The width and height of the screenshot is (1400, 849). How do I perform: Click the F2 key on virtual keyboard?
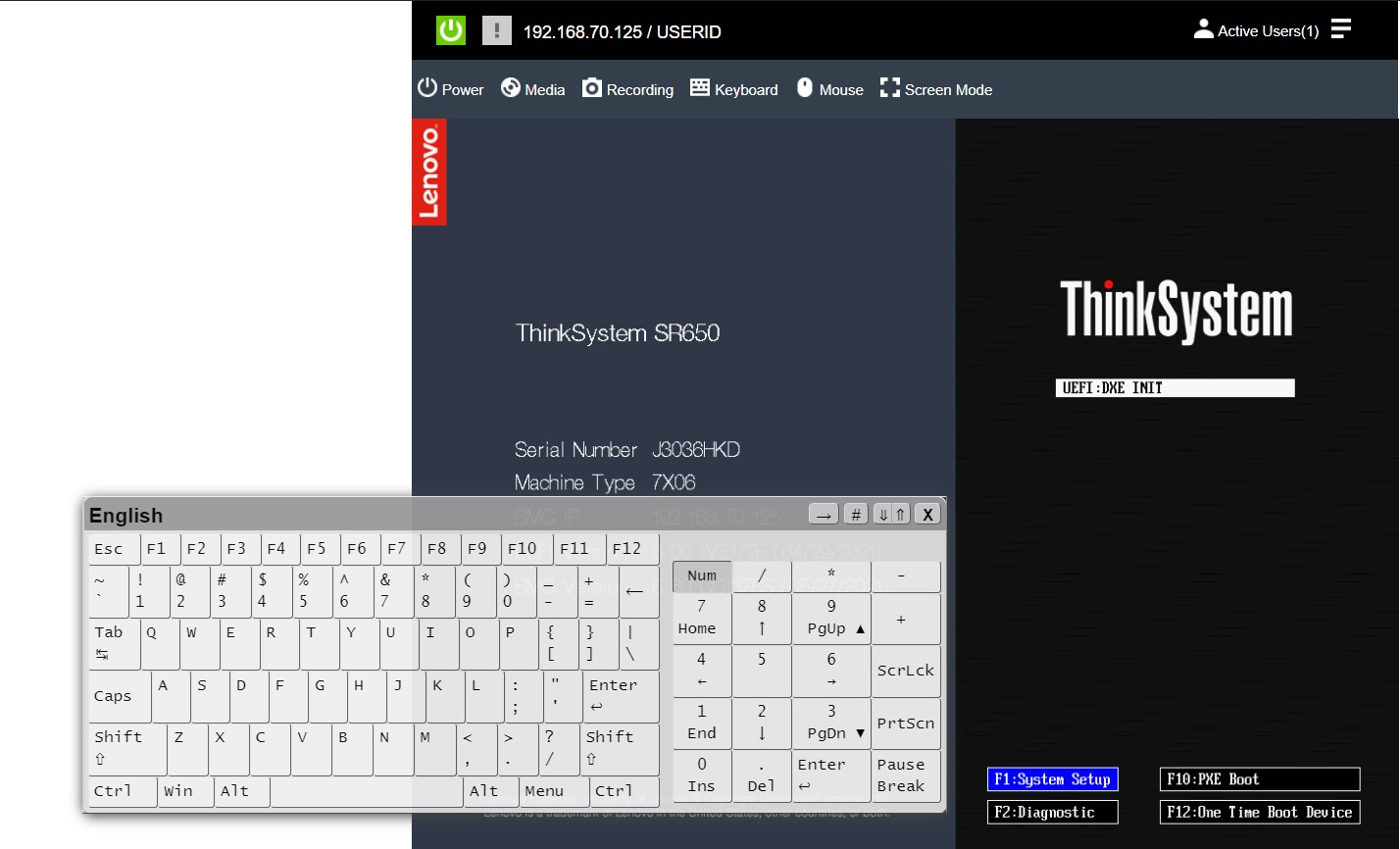click(x=201, y=549)
